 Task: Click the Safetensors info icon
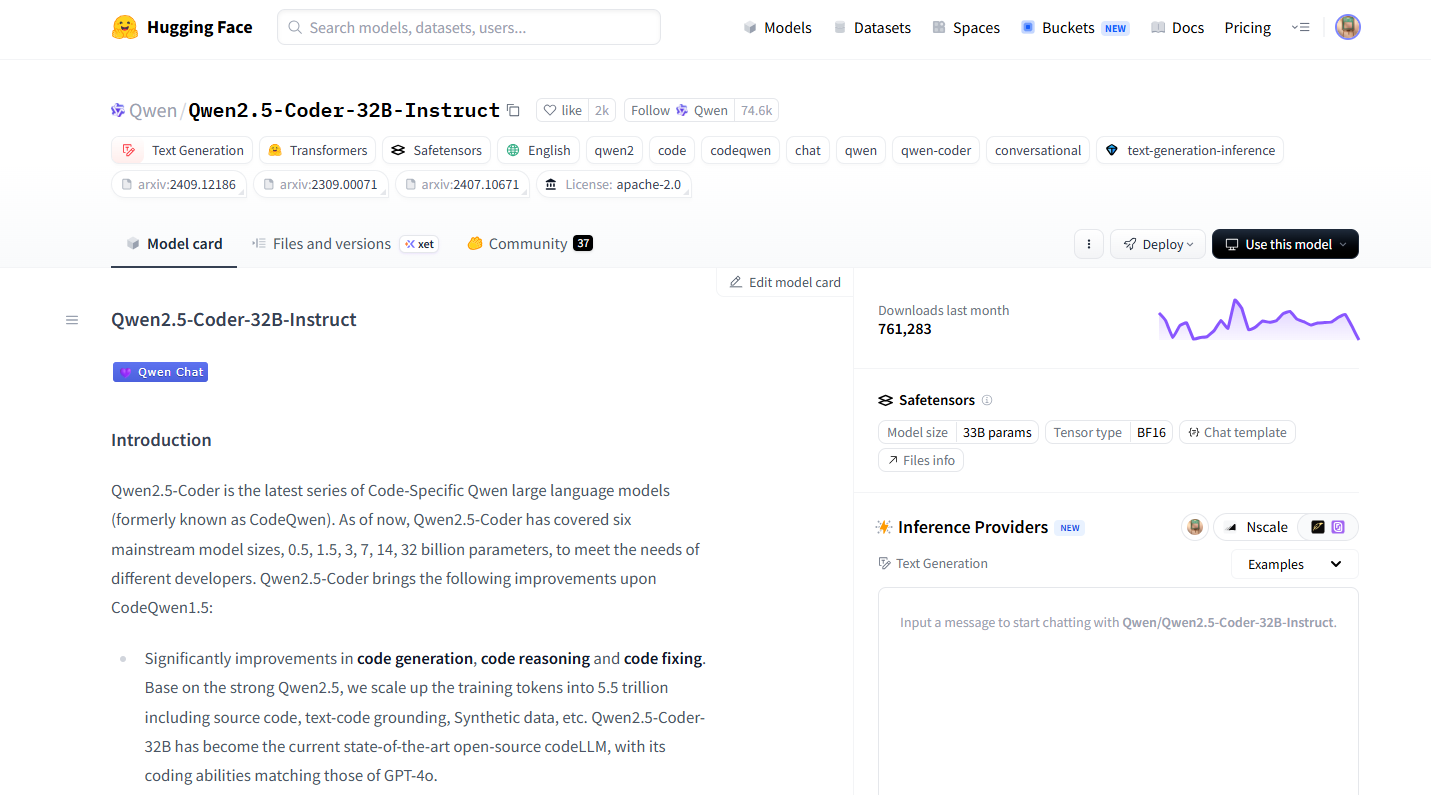coord(987,400)
